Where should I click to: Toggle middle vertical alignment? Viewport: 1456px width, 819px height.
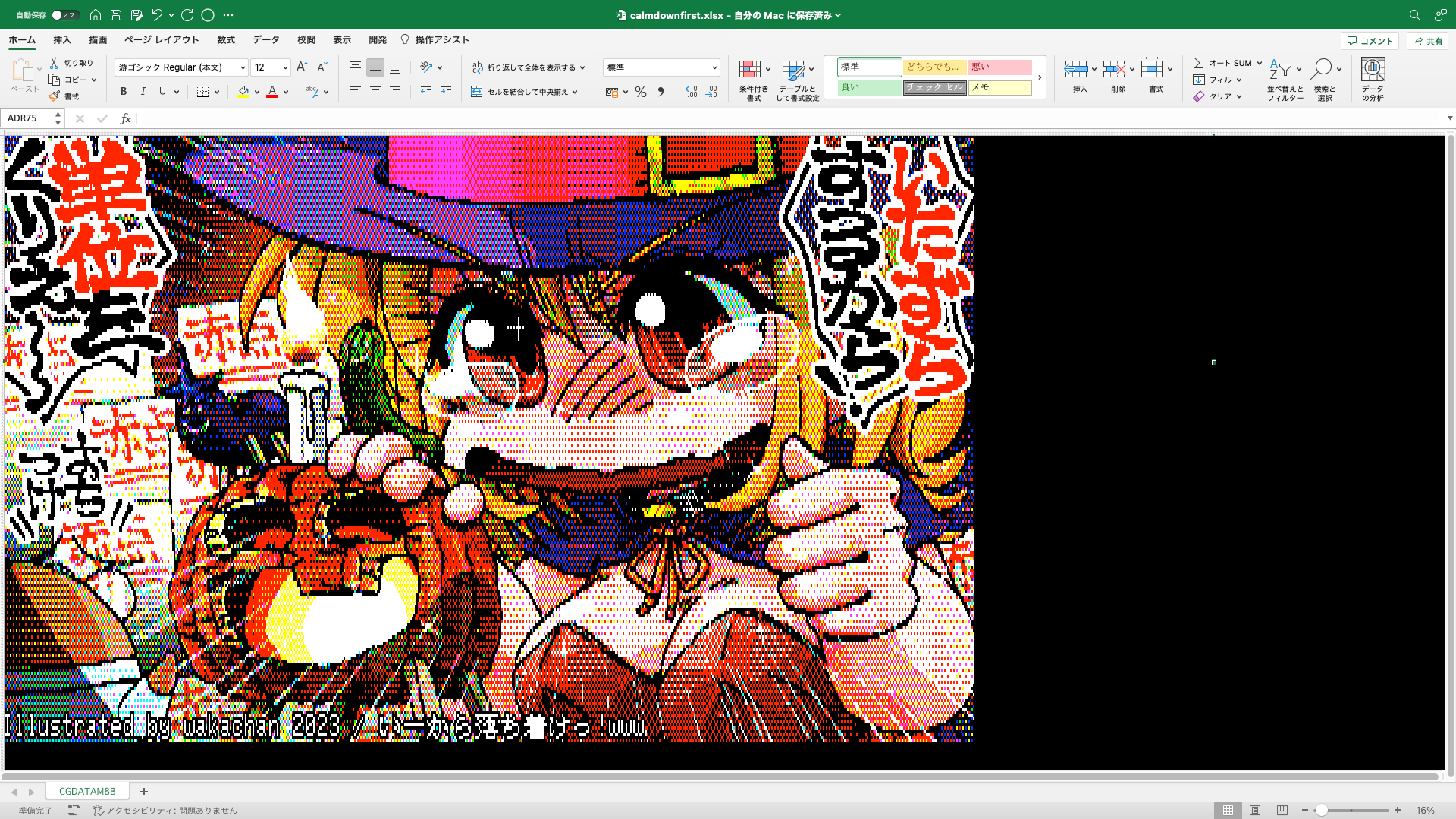click(375, 67)
